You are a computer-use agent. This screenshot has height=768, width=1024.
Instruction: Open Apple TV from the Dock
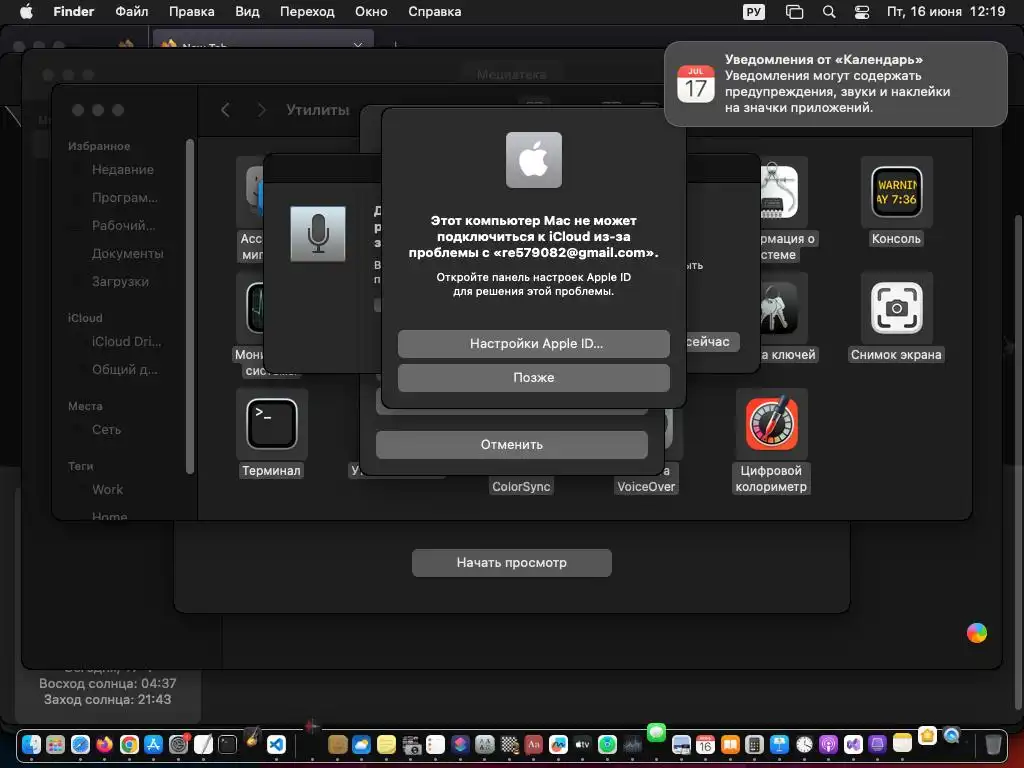(583, 744)
